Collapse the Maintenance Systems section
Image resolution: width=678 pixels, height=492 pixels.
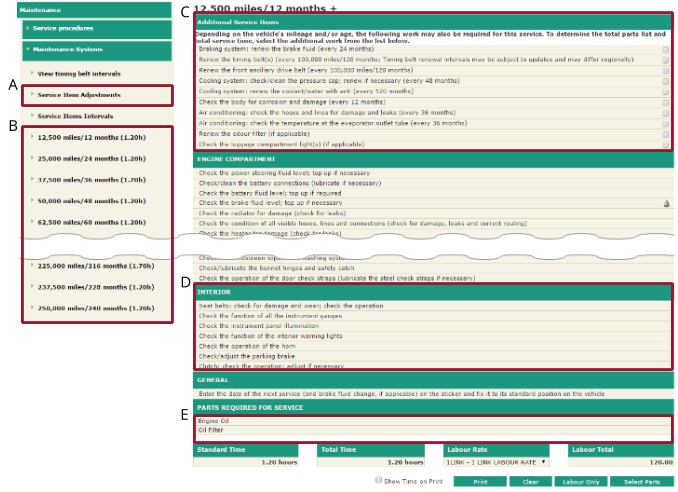(x=68, y=49)
